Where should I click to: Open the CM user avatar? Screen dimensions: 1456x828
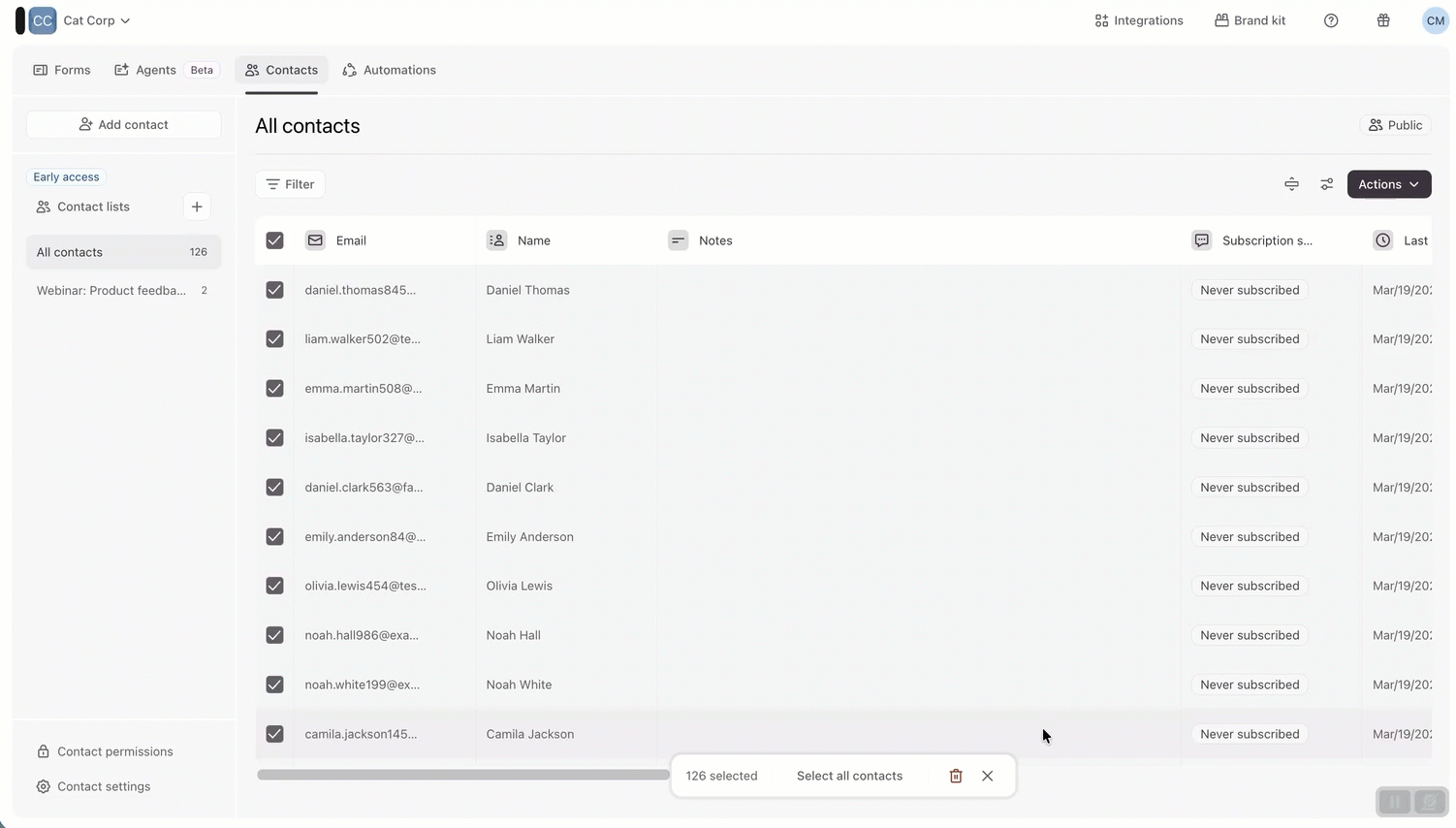tap(1435, 20)
